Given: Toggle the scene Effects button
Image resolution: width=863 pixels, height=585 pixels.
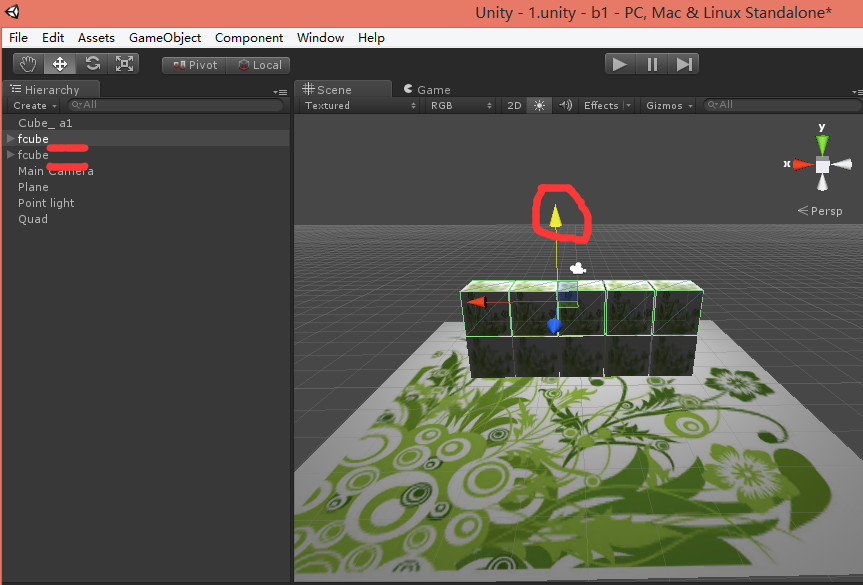Looking at the screenshot, I should click(601, 105).
